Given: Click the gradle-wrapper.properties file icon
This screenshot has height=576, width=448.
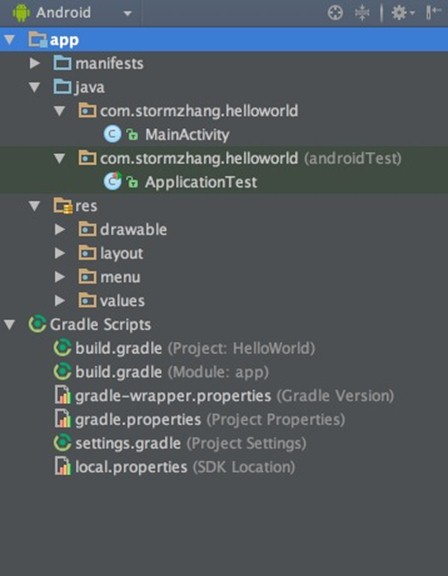Looking at the screenshot, I should pyautogui.click(x=62, y=395).
